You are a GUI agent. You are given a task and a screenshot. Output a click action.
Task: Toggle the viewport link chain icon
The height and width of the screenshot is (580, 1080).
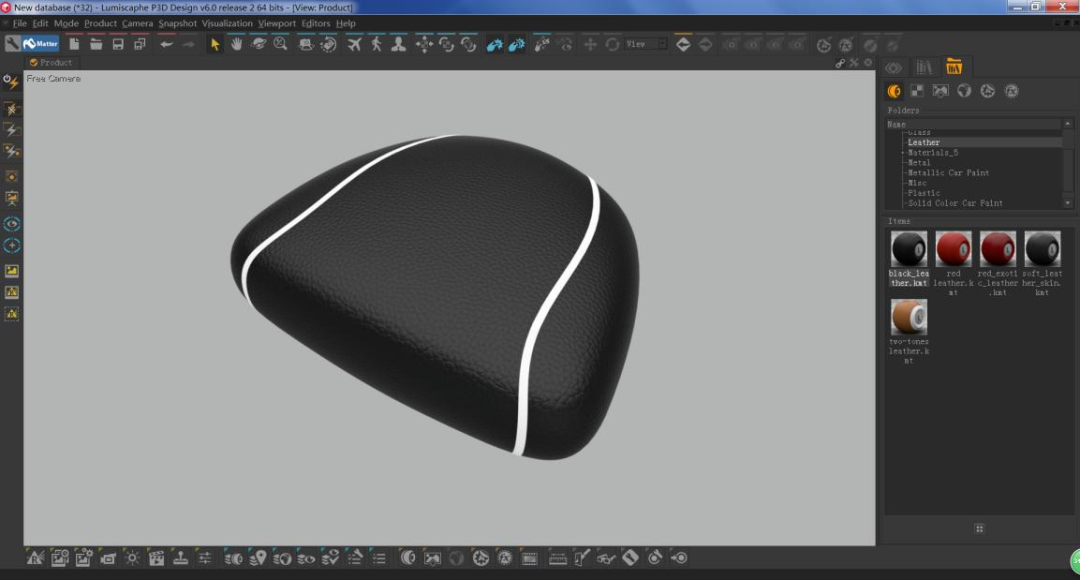[x=840, y=63]
